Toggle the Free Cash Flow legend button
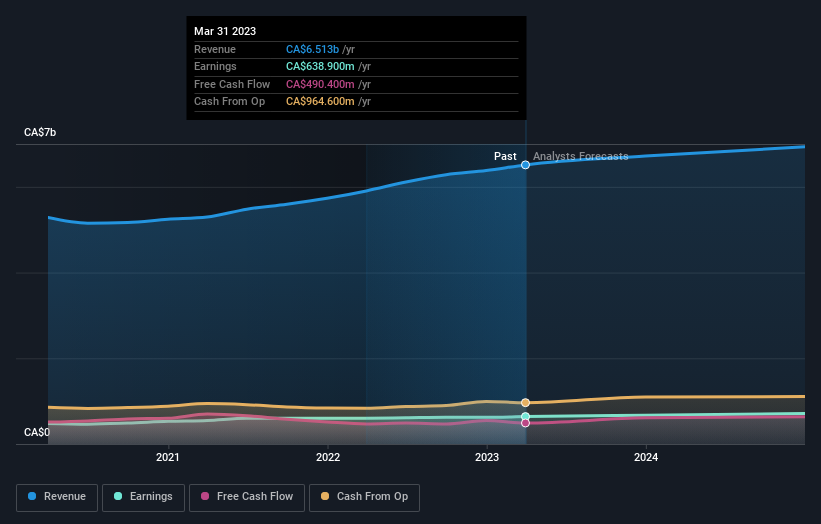This screenshot has height=524, width=821. click(x=247, y=497)
